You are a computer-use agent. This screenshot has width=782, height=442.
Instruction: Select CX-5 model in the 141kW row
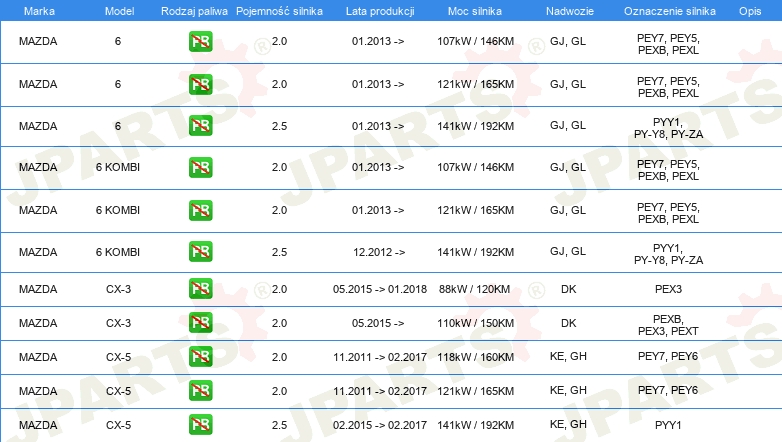tap(118, 425)
